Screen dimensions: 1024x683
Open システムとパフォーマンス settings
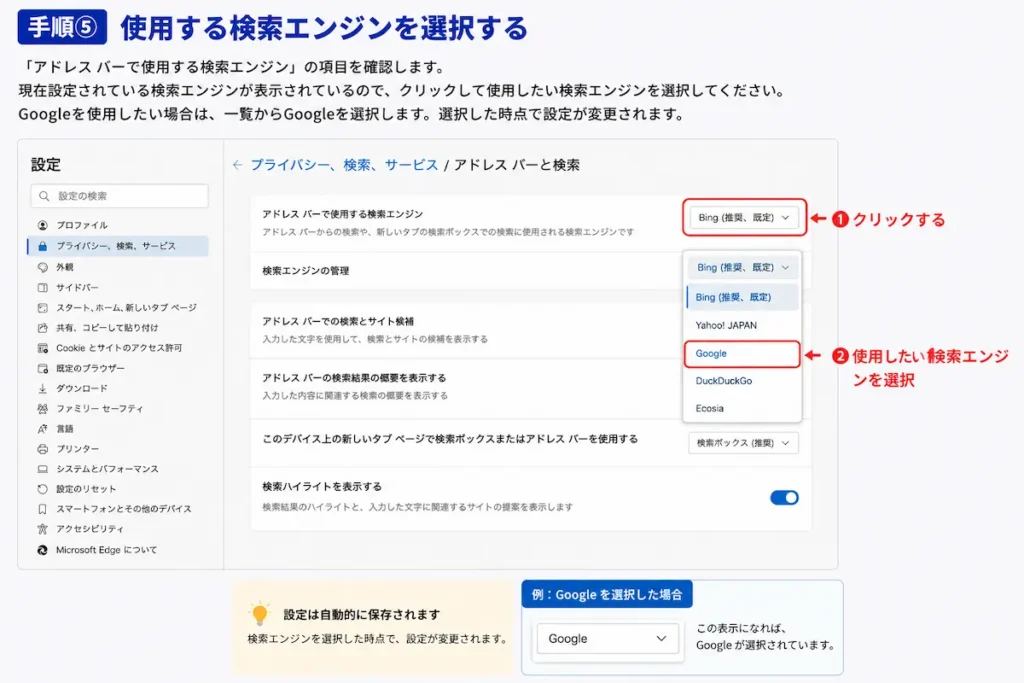pos(107,469)
